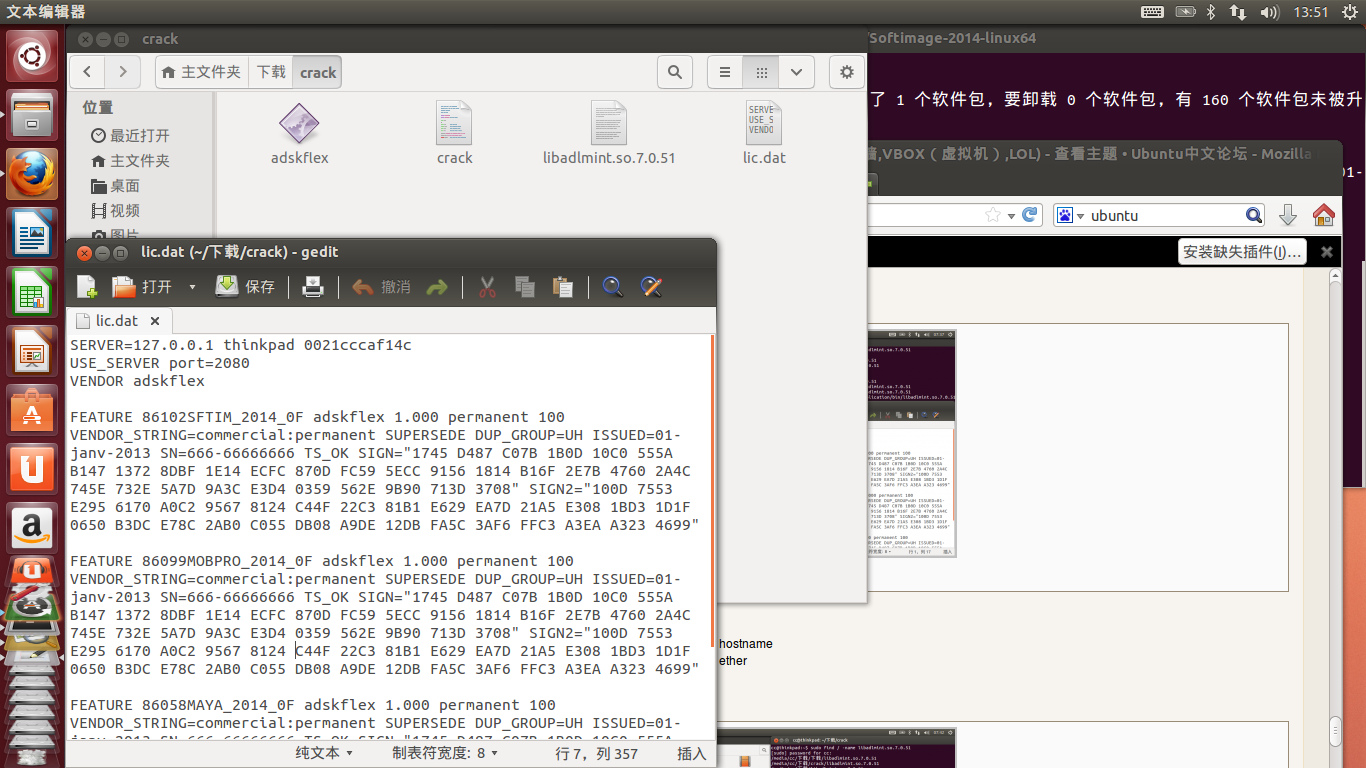Open the 制表符宽度 tab width dropdown
The width and height of the screenshot is (1366, 768).
[x=444, y=753]
